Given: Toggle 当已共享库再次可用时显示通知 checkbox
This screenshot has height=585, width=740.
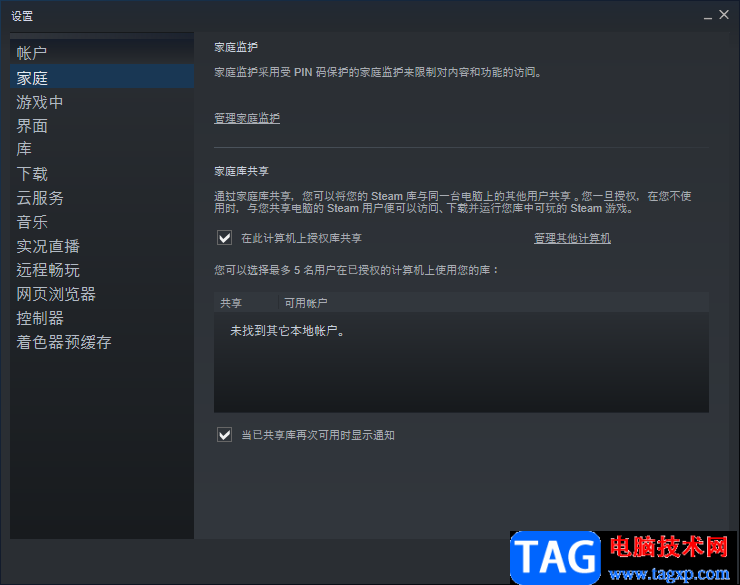Looking at the screenshot, I should tap(225, 435).
